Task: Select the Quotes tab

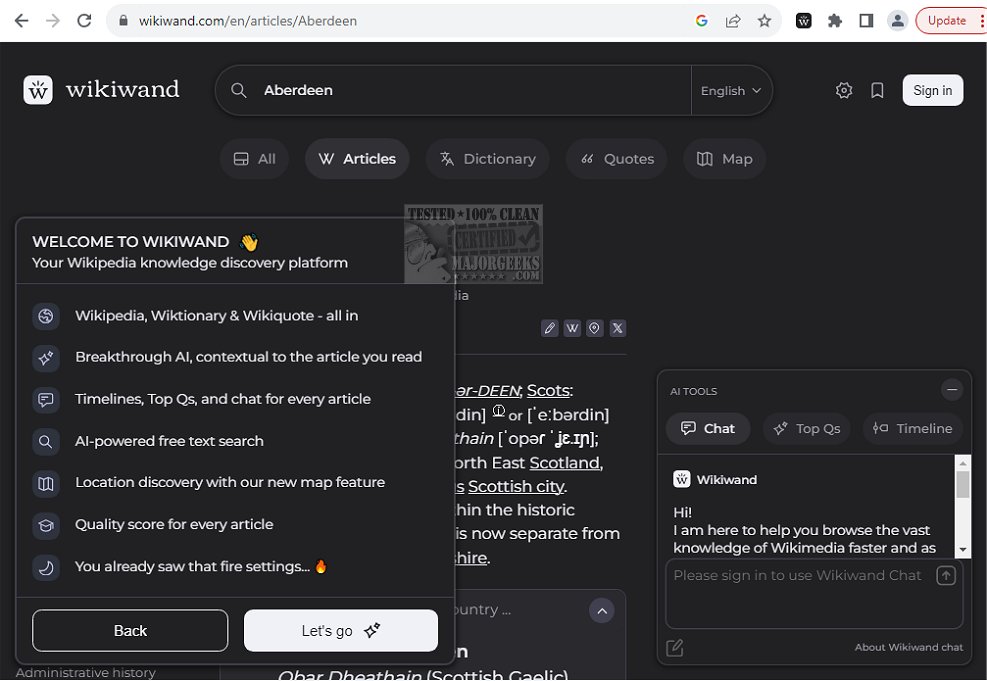Action: coord(617,159)
